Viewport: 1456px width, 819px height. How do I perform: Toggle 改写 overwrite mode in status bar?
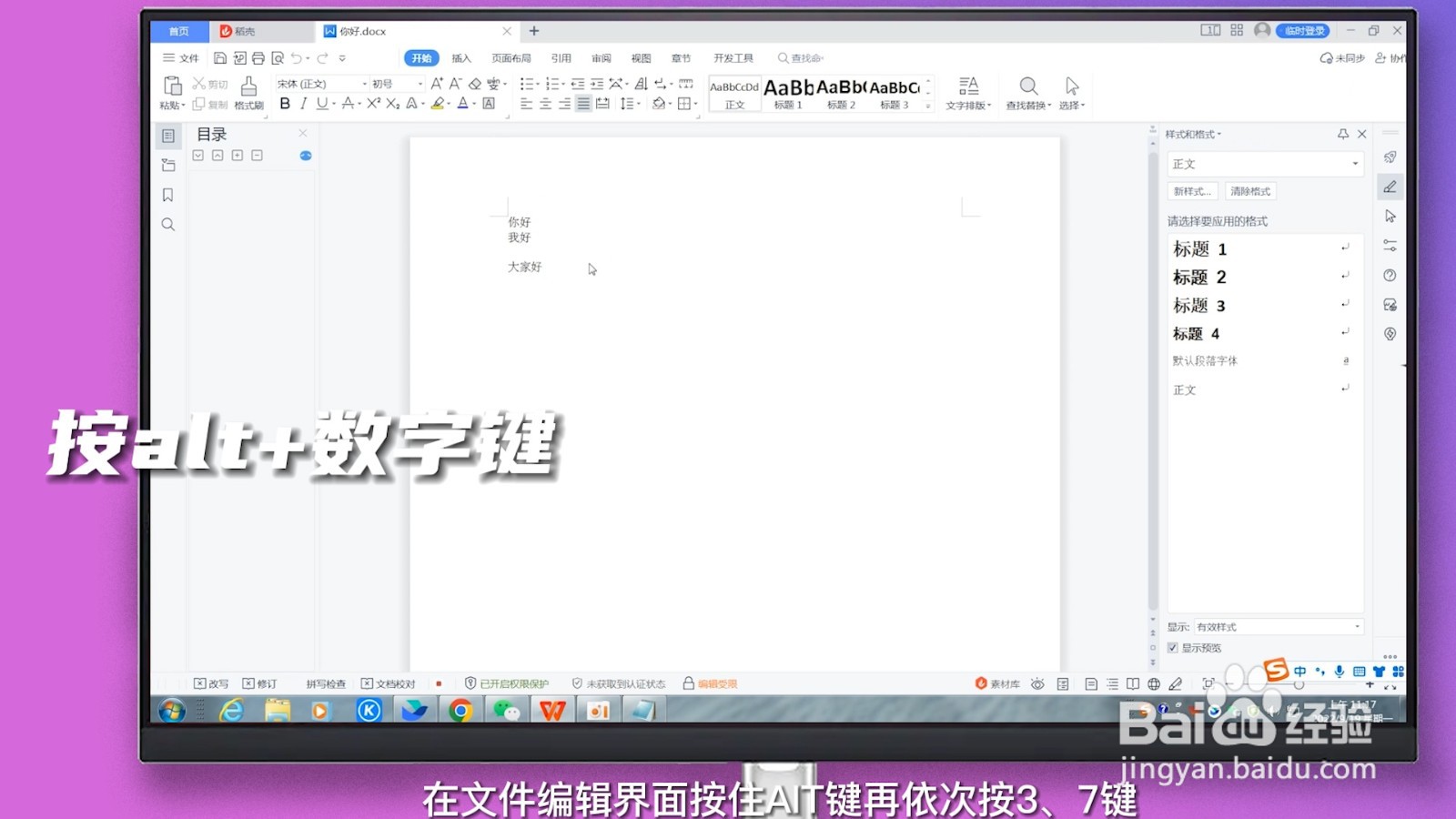click(x=211, y=684)
